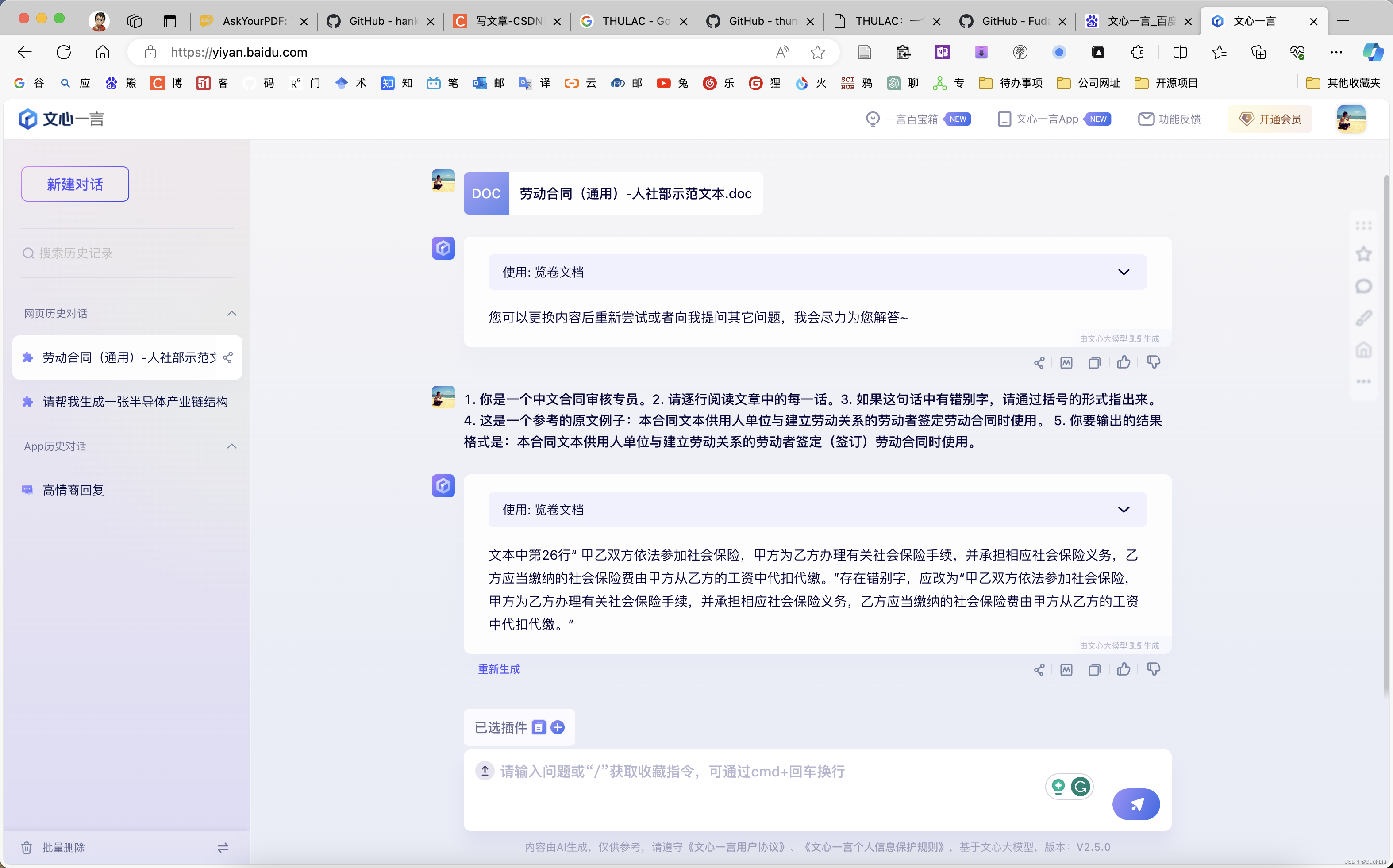Switch to the GitHub - hank tab
The image size is (1393, 868).
pyautogui.click(x=380, y=21)
